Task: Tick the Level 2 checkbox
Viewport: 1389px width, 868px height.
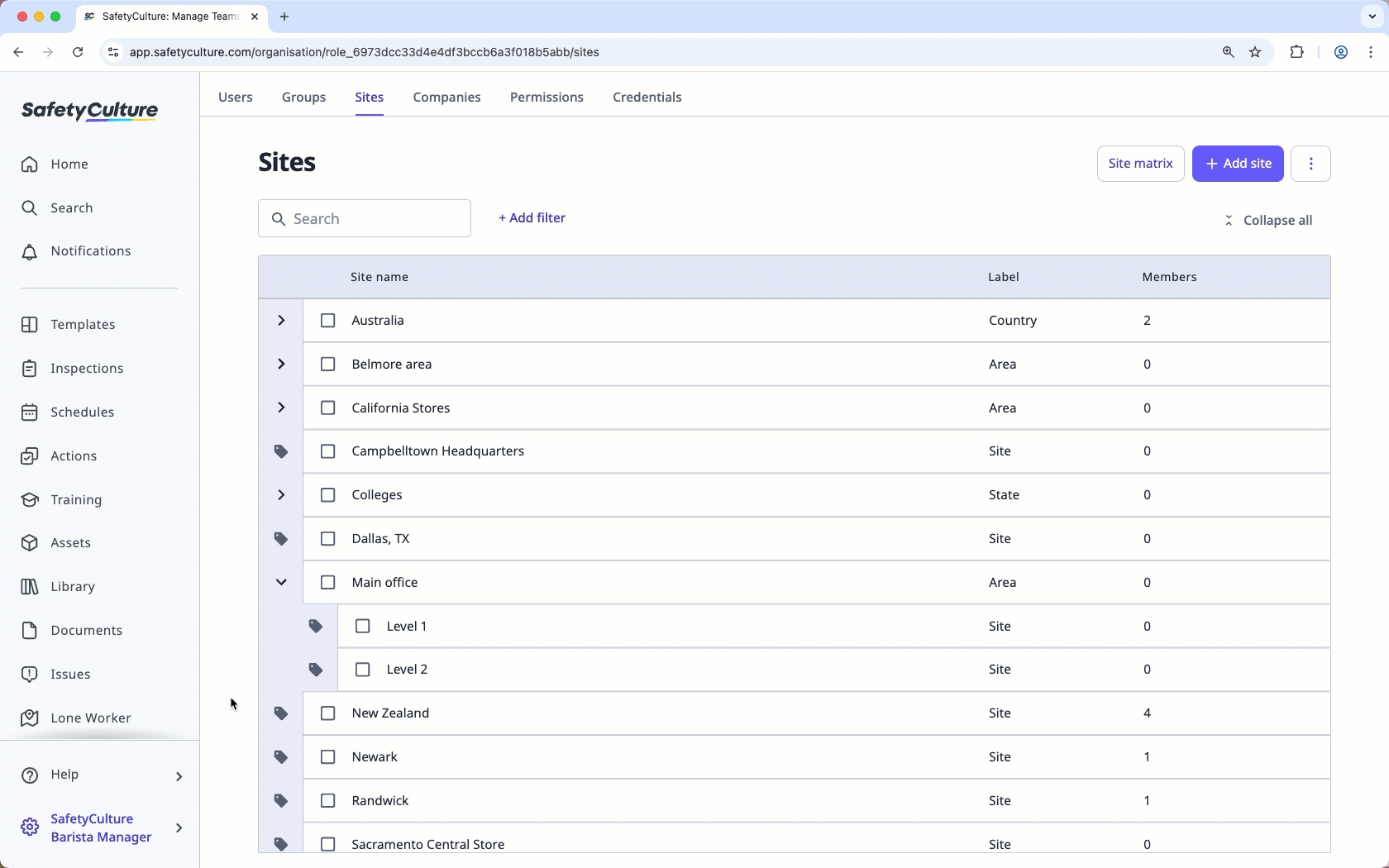Action: (x=363, y=670)
